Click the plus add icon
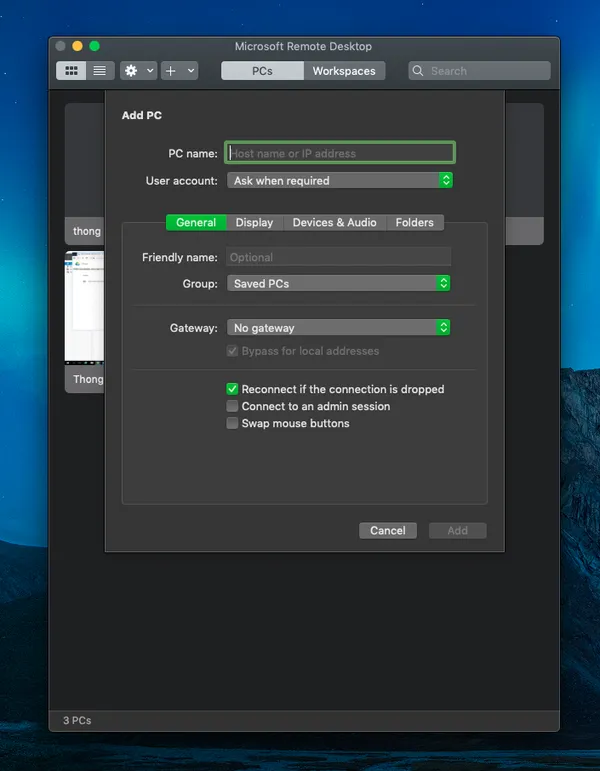The height and width of the screenshot is (771, 600). (x=171, y=71)
